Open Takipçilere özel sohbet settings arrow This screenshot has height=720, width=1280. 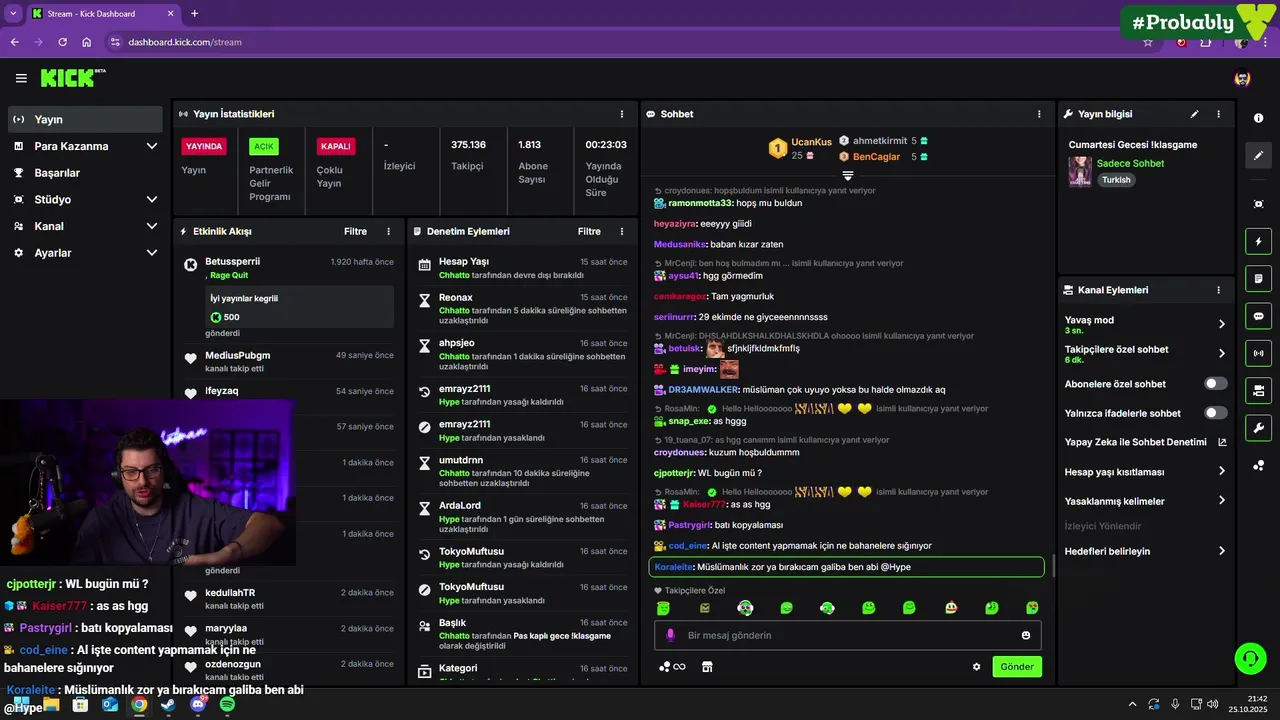1222,353
